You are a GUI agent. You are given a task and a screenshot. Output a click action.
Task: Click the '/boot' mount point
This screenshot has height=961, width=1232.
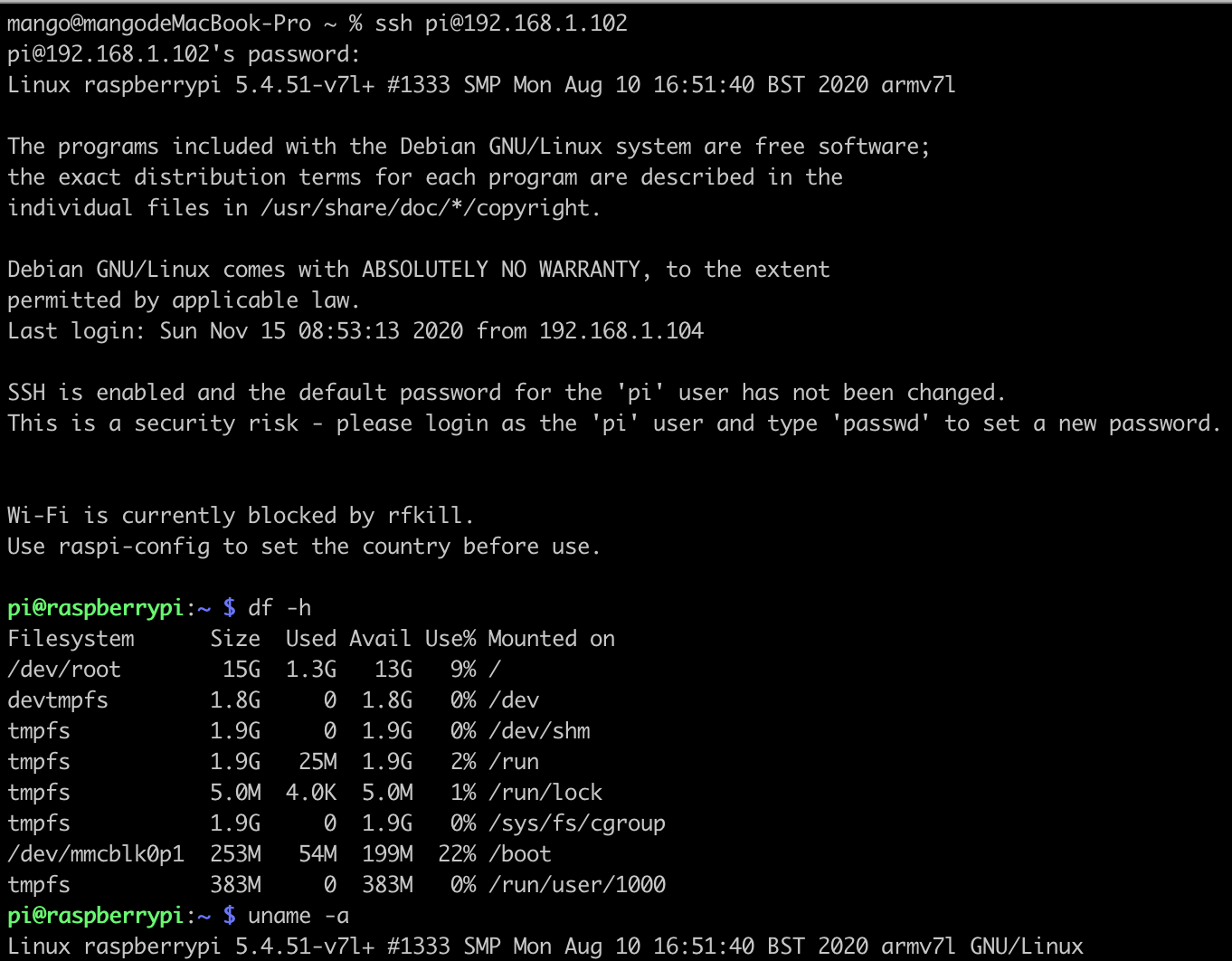point(519,854)
